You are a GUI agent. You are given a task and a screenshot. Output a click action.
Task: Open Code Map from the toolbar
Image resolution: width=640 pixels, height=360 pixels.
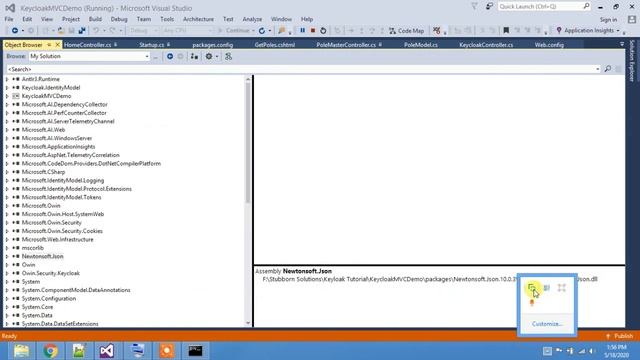407,31
